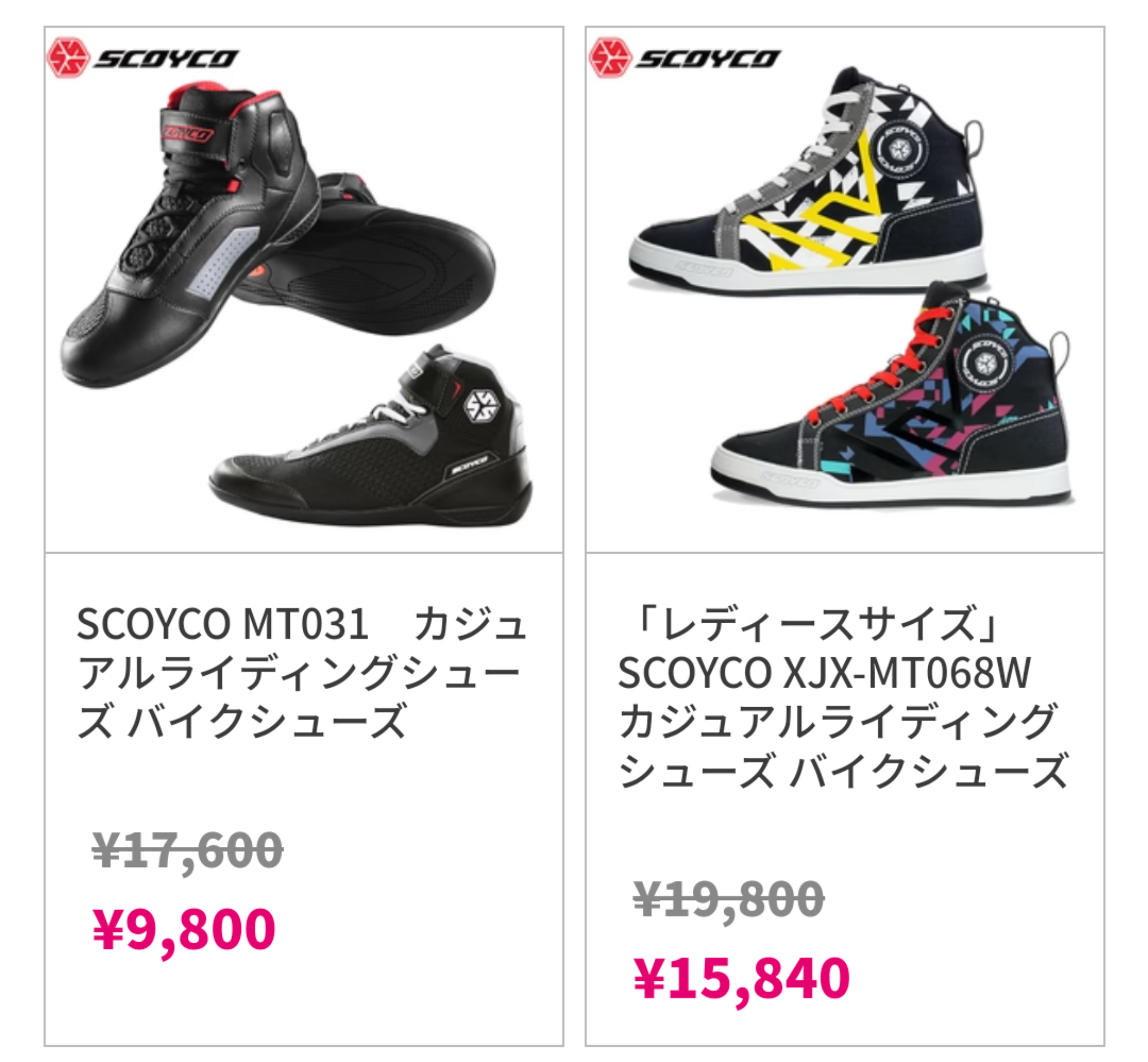Click the ¥15,840 sale price
The height and width of the screenshot is (1062, 1148).
(x=742, y=978)
